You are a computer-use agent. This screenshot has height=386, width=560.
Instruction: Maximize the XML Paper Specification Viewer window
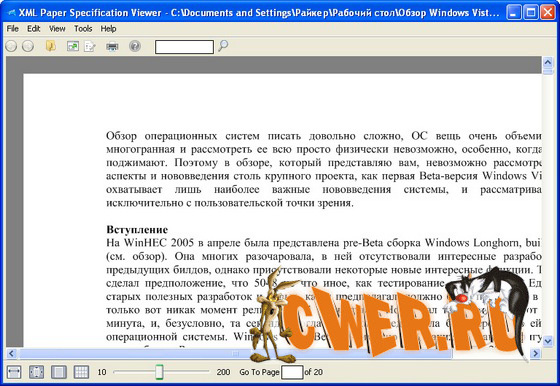click(x=531, y=13)
